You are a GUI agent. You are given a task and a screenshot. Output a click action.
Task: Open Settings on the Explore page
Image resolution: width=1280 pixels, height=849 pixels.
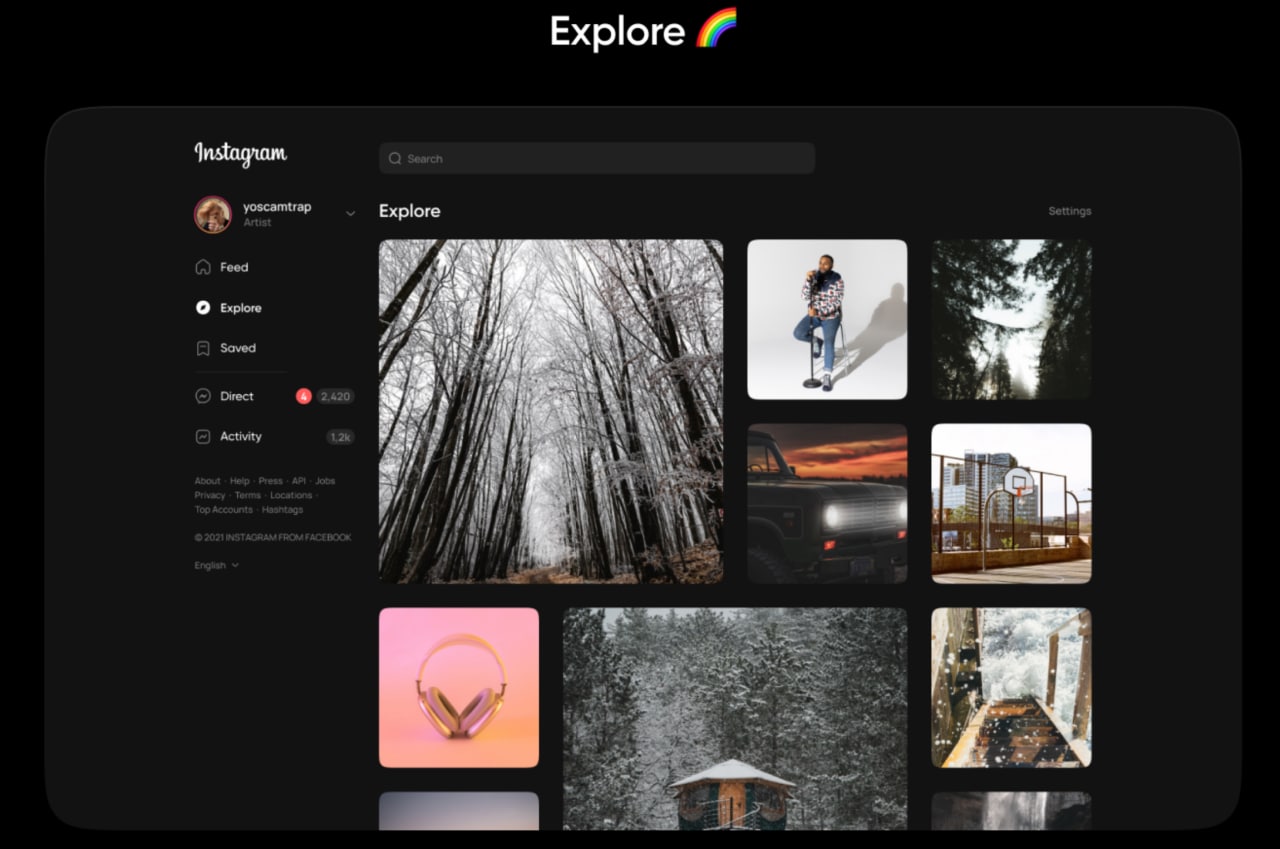click(1070, 211)
